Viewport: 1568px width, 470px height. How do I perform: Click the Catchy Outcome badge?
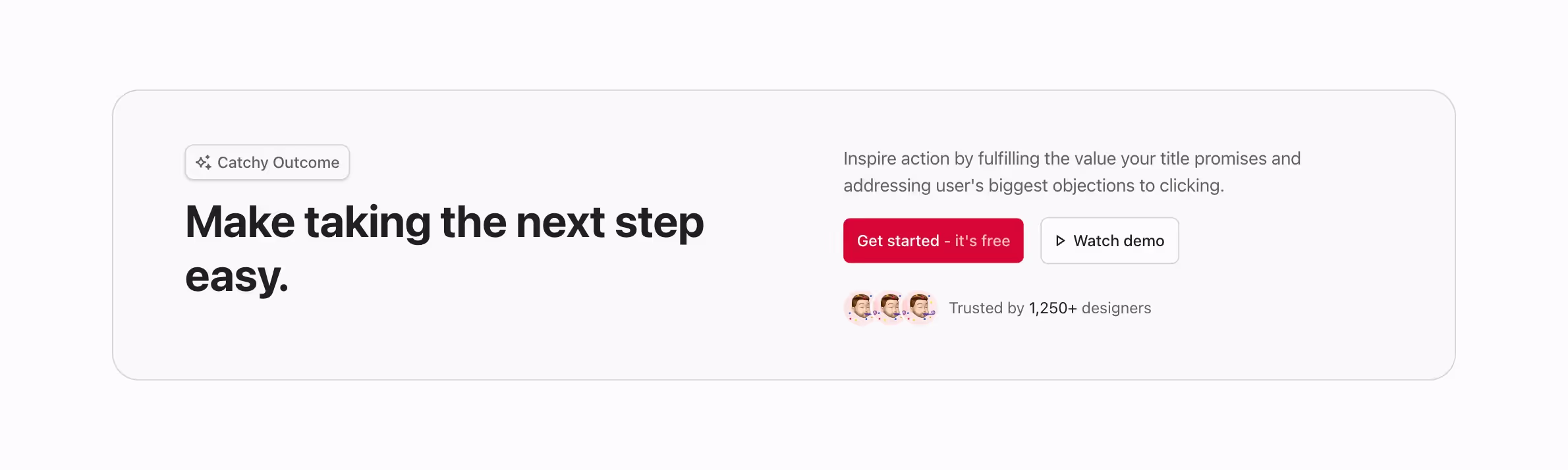(x=267, y=162)
